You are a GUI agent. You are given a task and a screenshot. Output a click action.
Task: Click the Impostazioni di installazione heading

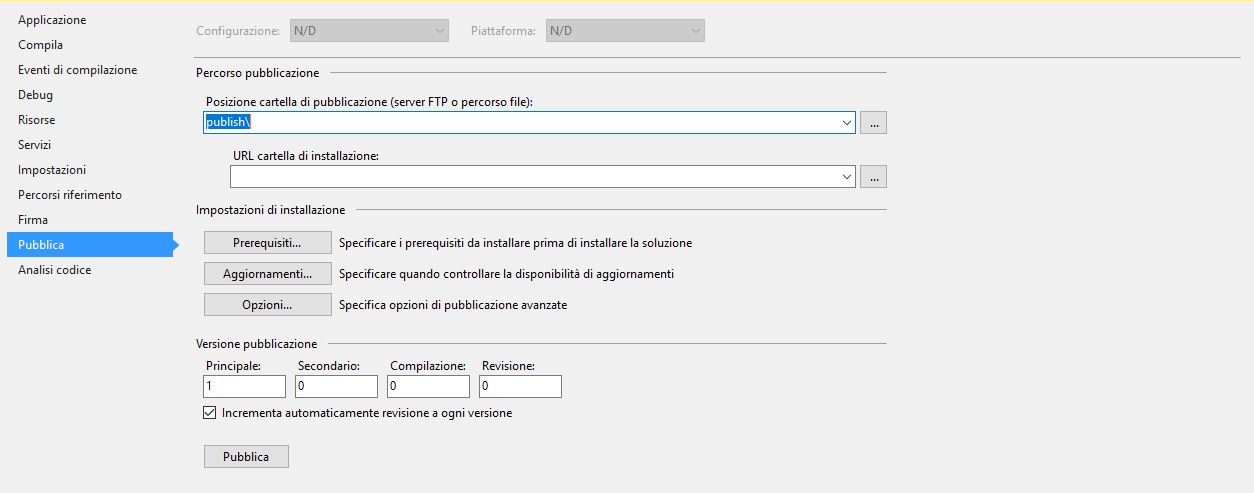pyautogui.click(x=271, y=210)
